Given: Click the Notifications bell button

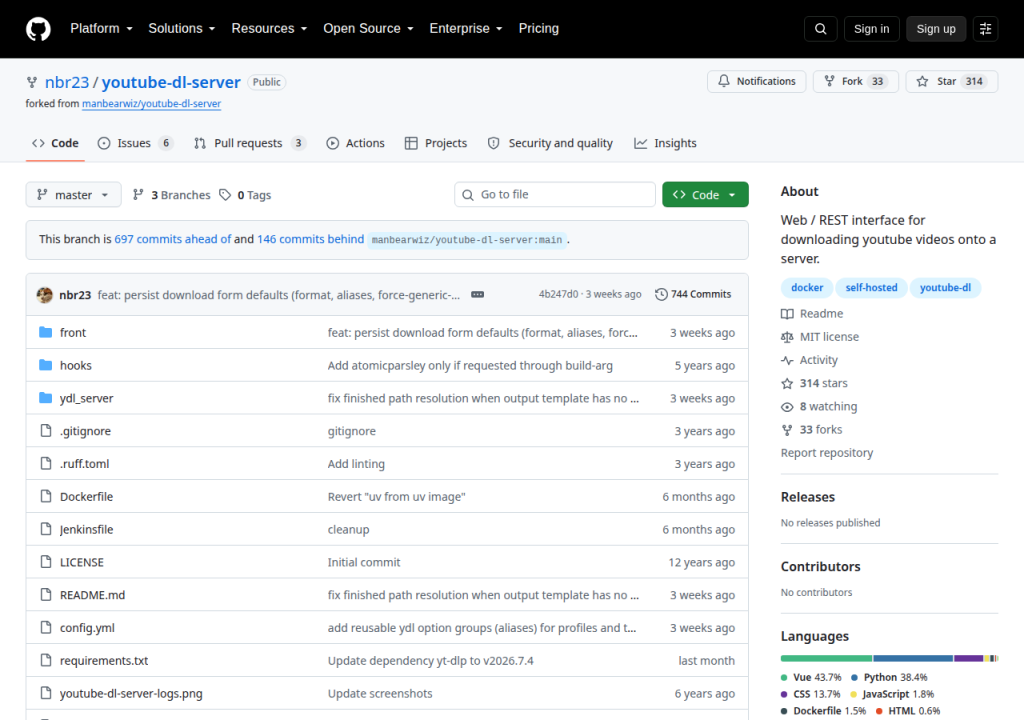Looking at the screenshot, I should pyautogui.click(x=756, y=81).
